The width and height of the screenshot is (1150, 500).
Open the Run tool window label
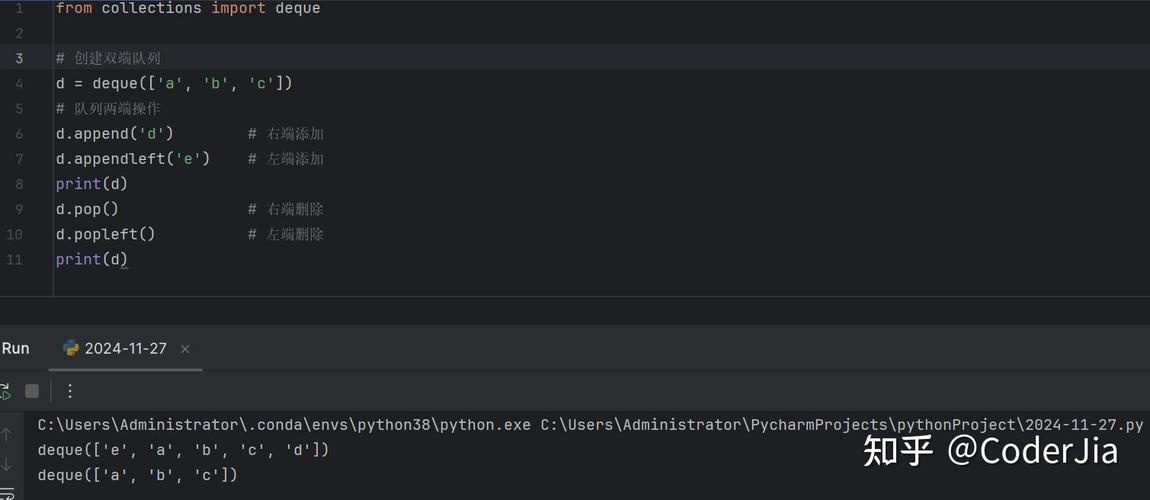coord(15,348)
